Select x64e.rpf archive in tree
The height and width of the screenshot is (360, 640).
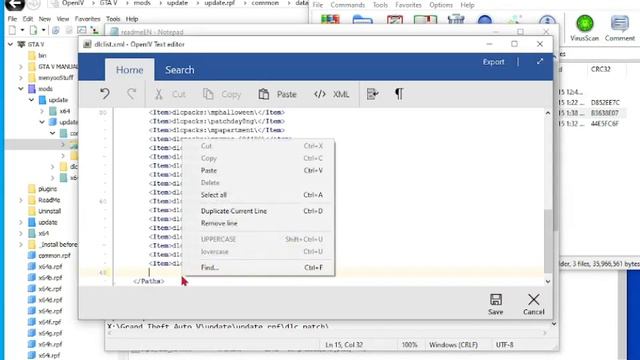(x=45, y=311)
